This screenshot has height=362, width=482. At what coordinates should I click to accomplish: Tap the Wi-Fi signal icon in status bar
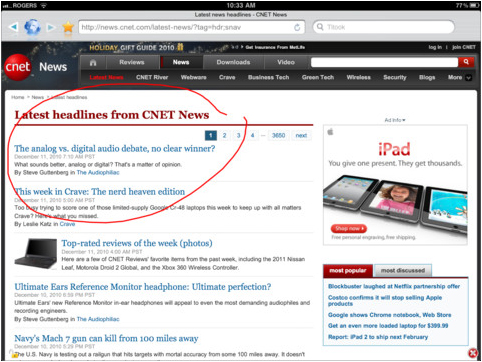pos(43,6)
